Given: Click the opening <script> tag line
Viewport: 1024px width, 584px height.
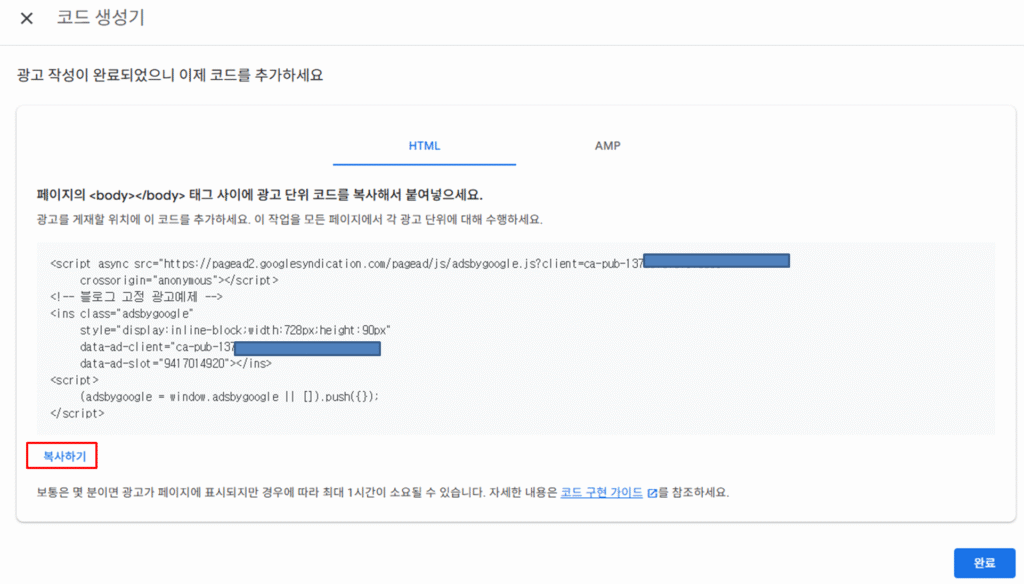Looking at the screenshot, I should click(74, 380).
